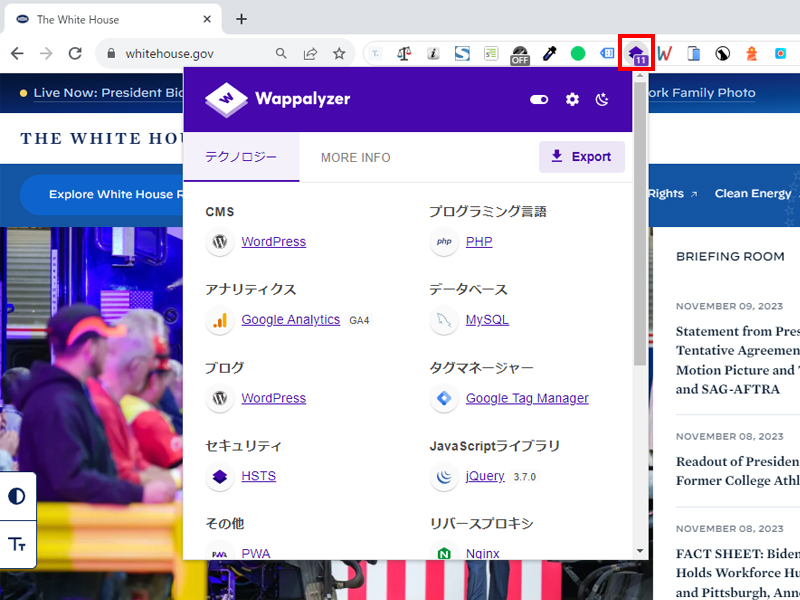Viewport: 800px width, 600px height.
Task: Click the GA4 version label
Action: (359, 320)
